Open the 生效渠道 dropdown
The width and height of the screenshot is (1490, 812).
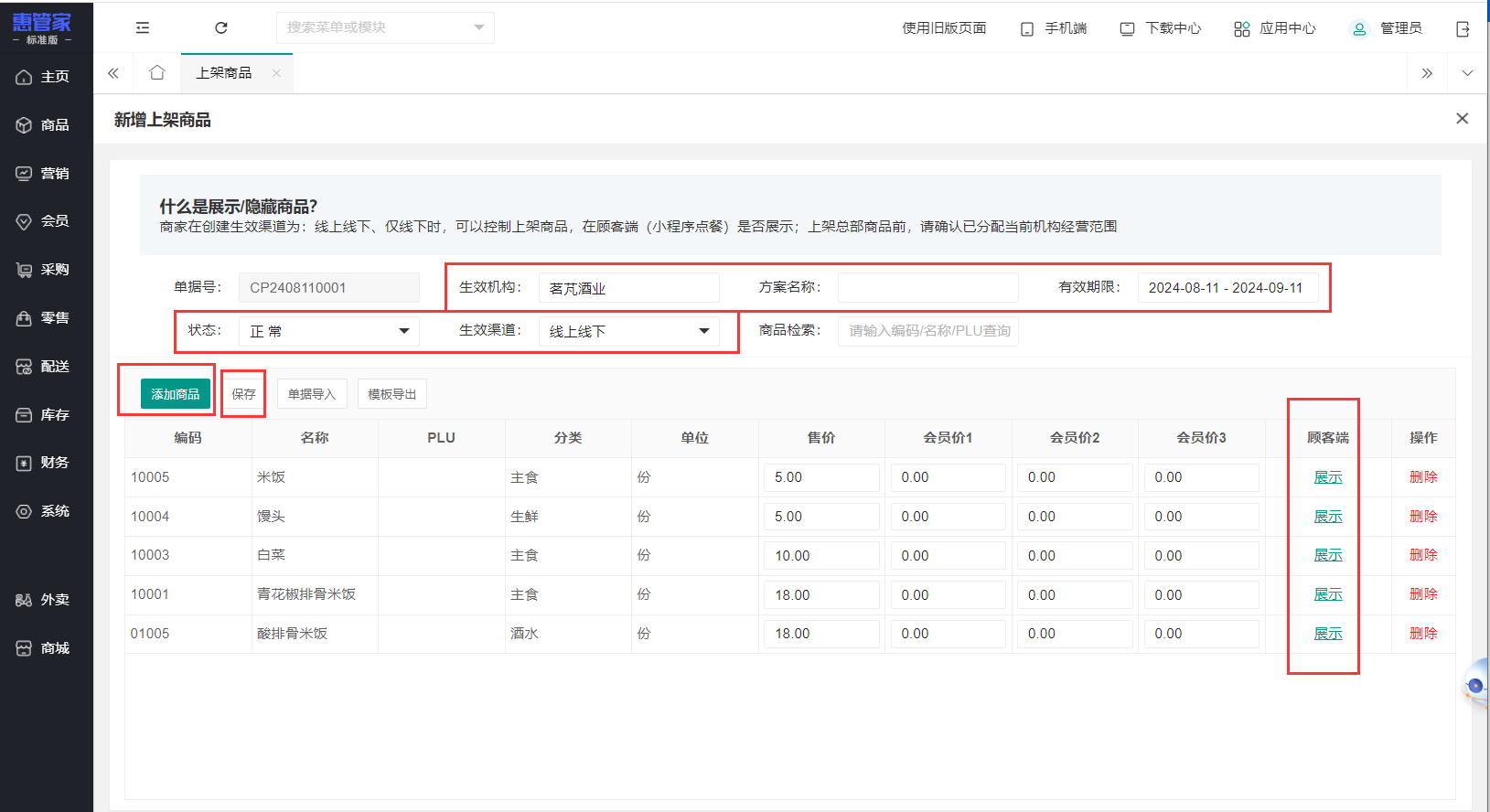pos(628,331)
